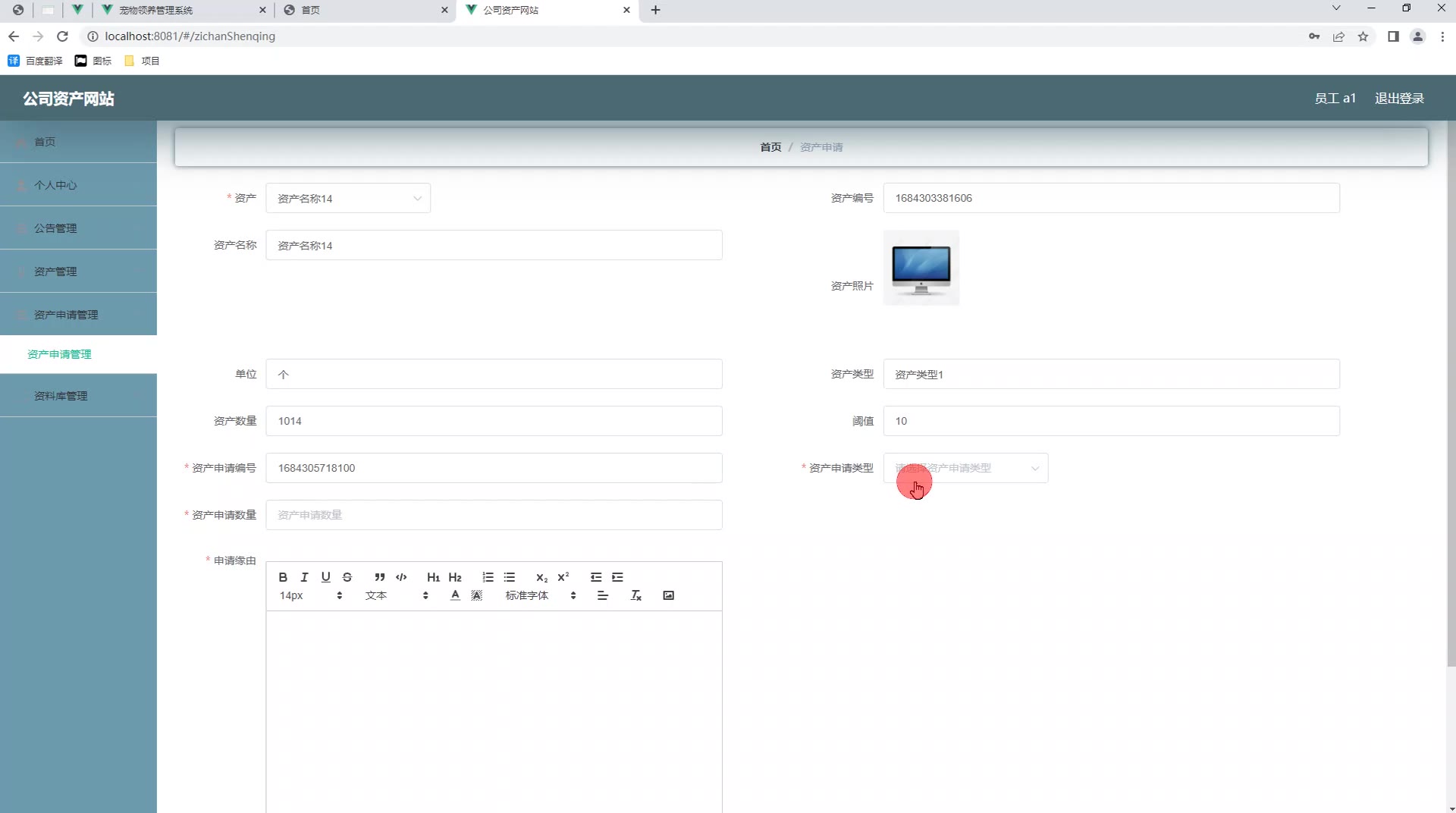1456x813 pixels.
Task: Toggle underline formatting in the editor
Action: click(x=325, y=577)
